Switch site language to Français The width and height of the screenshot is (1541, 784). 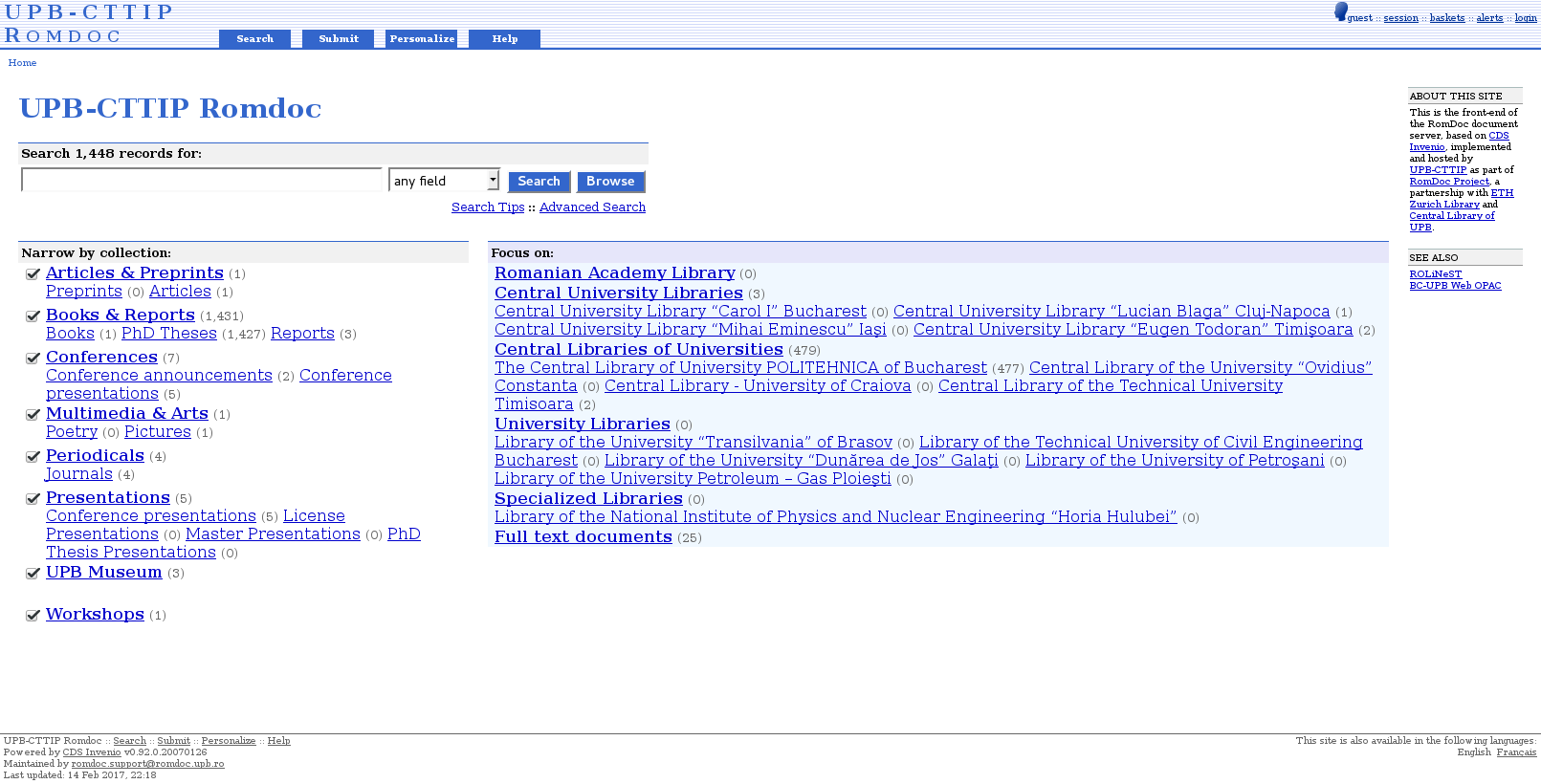tap(1516, 752)
